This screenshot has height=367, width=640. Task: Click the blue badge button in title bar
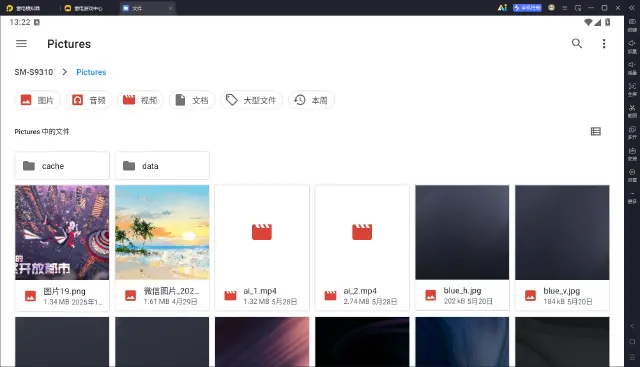point(527,8)
